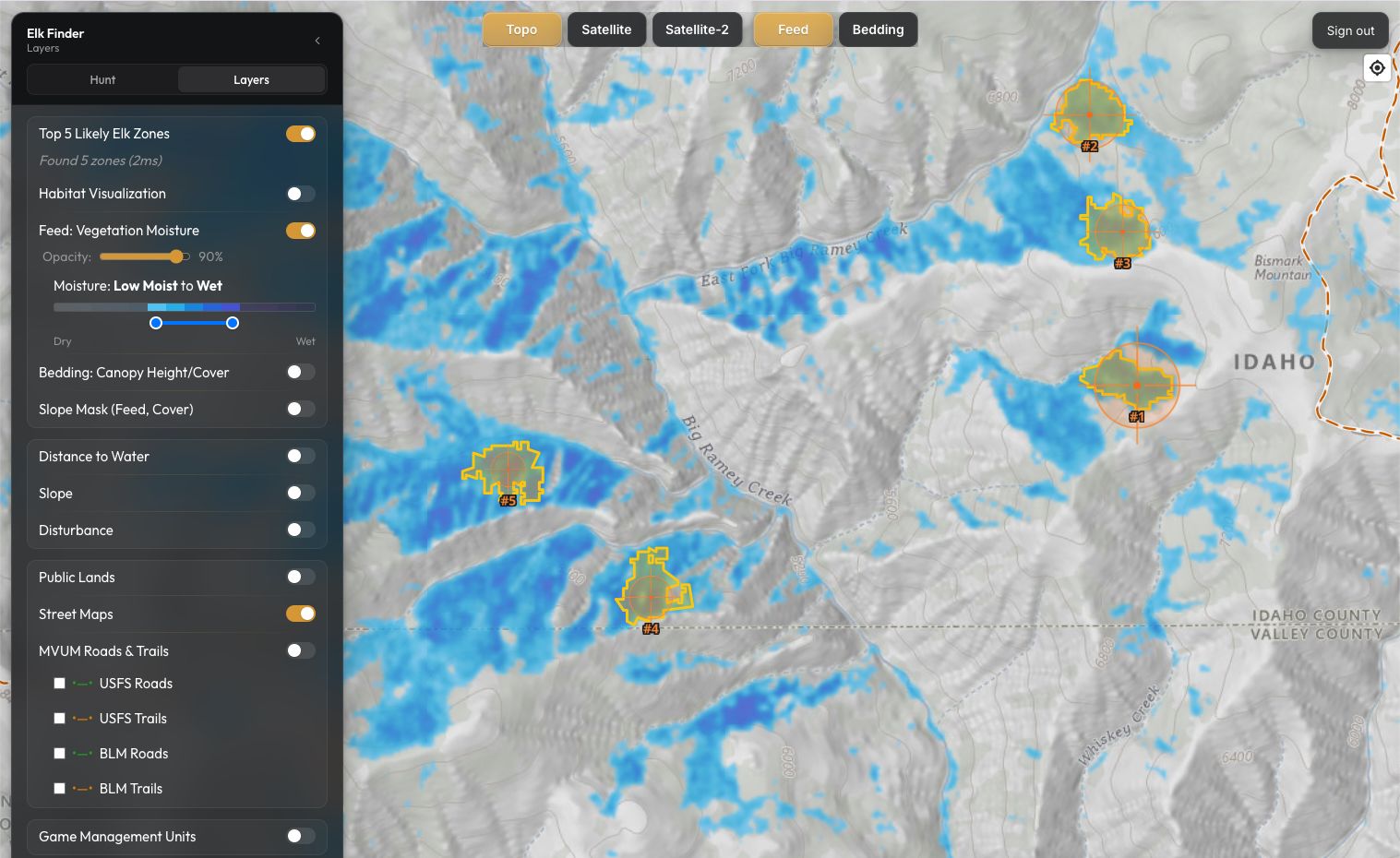Select elk zone #2 marker on map
Image resolution: width=1400 pixels, height=858 pixels.
(x=1090, y=114)
